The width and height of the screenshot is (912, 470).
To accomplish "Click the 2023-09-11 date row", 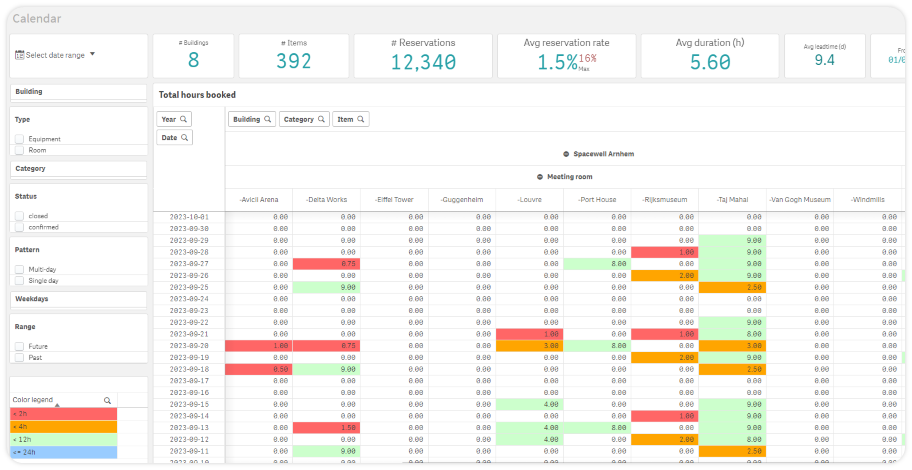I will 189,451.
